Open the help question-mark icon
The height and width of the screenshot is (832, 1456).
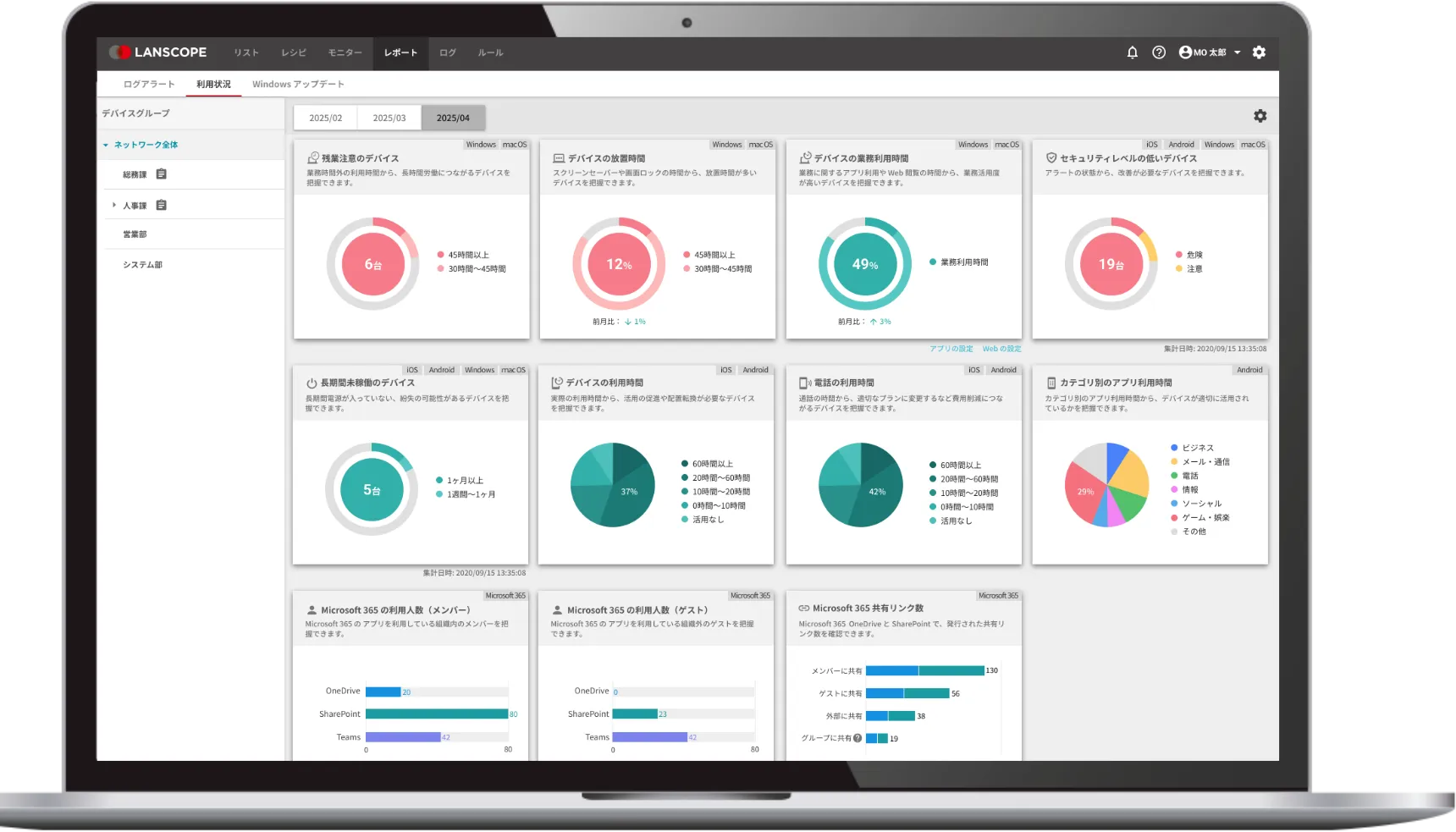1159,52
